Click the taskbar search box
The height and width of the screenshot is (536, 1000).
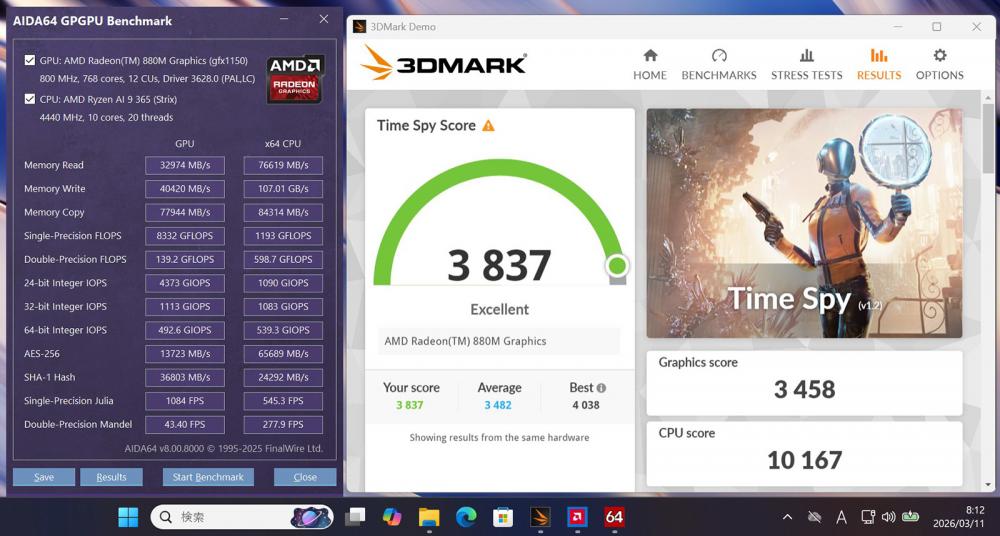242,516
